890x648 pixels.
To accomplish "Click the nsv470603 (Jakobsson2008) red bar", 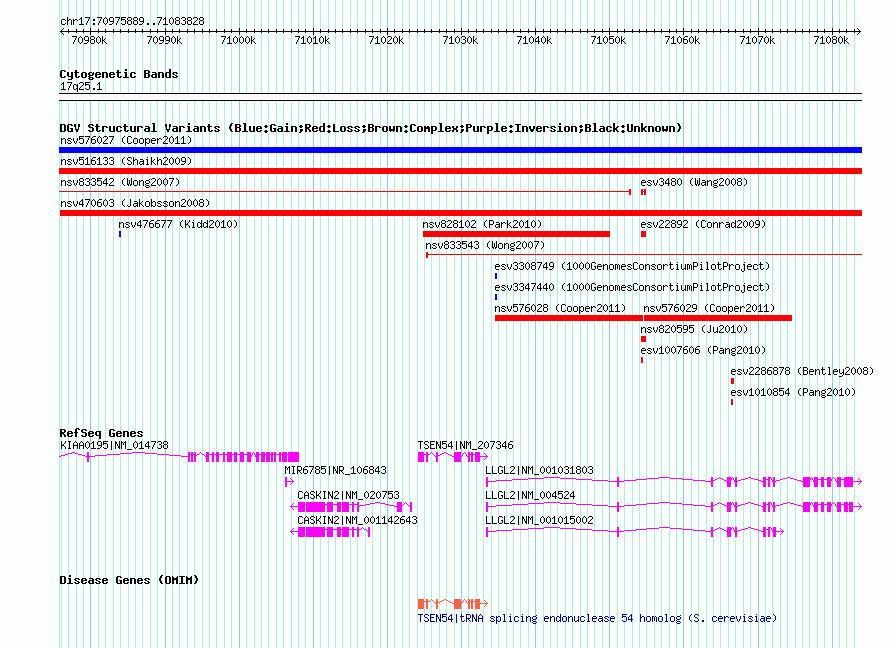I will point(460,213).
